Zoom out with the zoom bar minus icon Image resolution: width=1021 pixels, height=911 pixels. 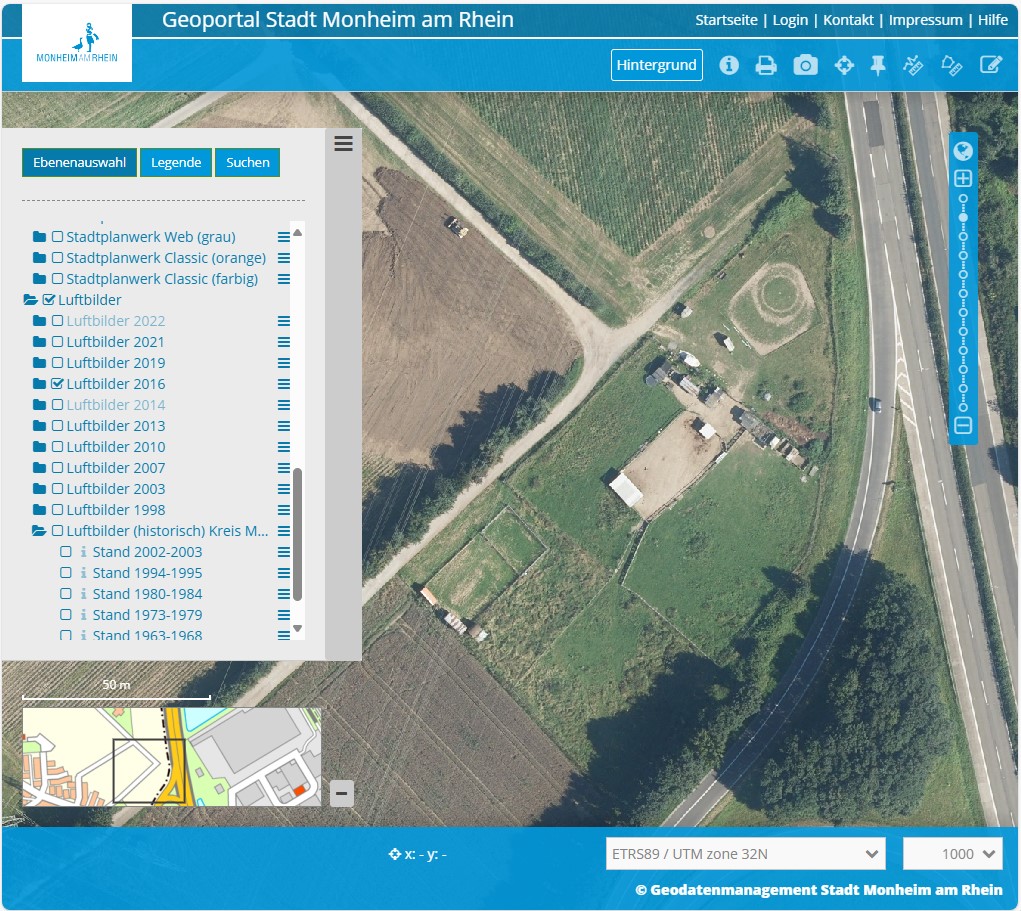[963, 426]
